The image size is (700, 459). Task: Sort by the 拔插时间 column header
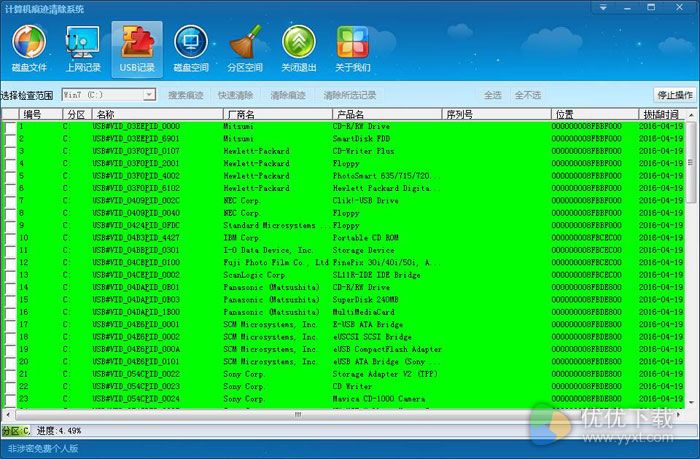tap(662, 115)
